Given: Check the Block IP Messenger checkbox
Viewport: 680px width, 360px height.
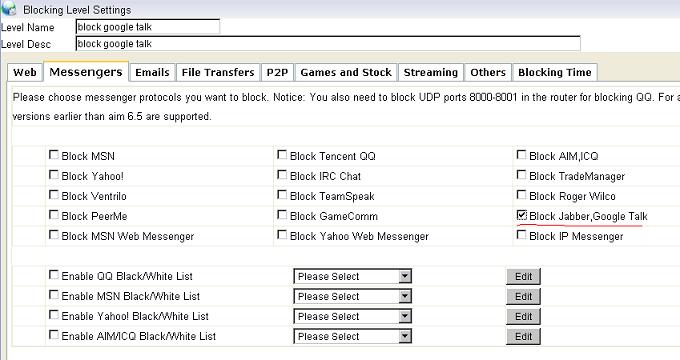Looking at the screenshot, I should coord(522,235).
